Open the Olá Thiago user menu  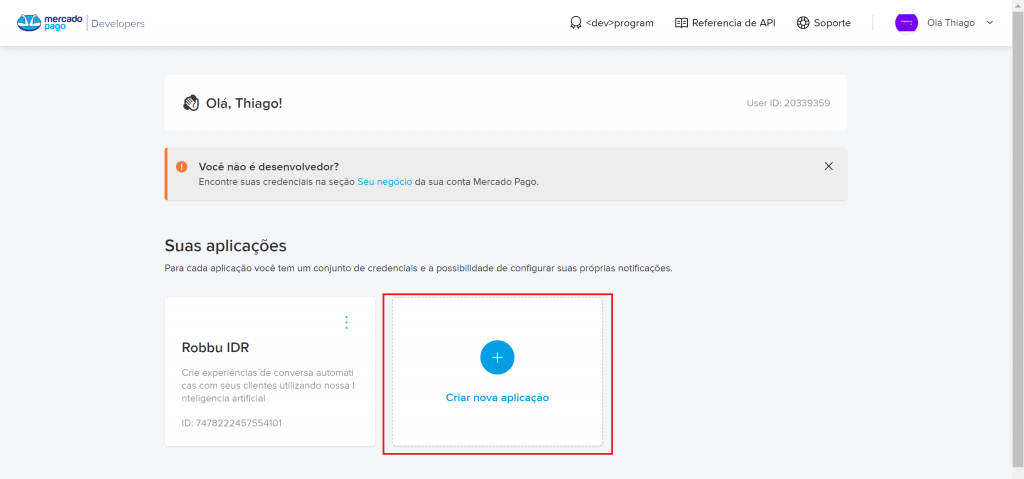950,23
